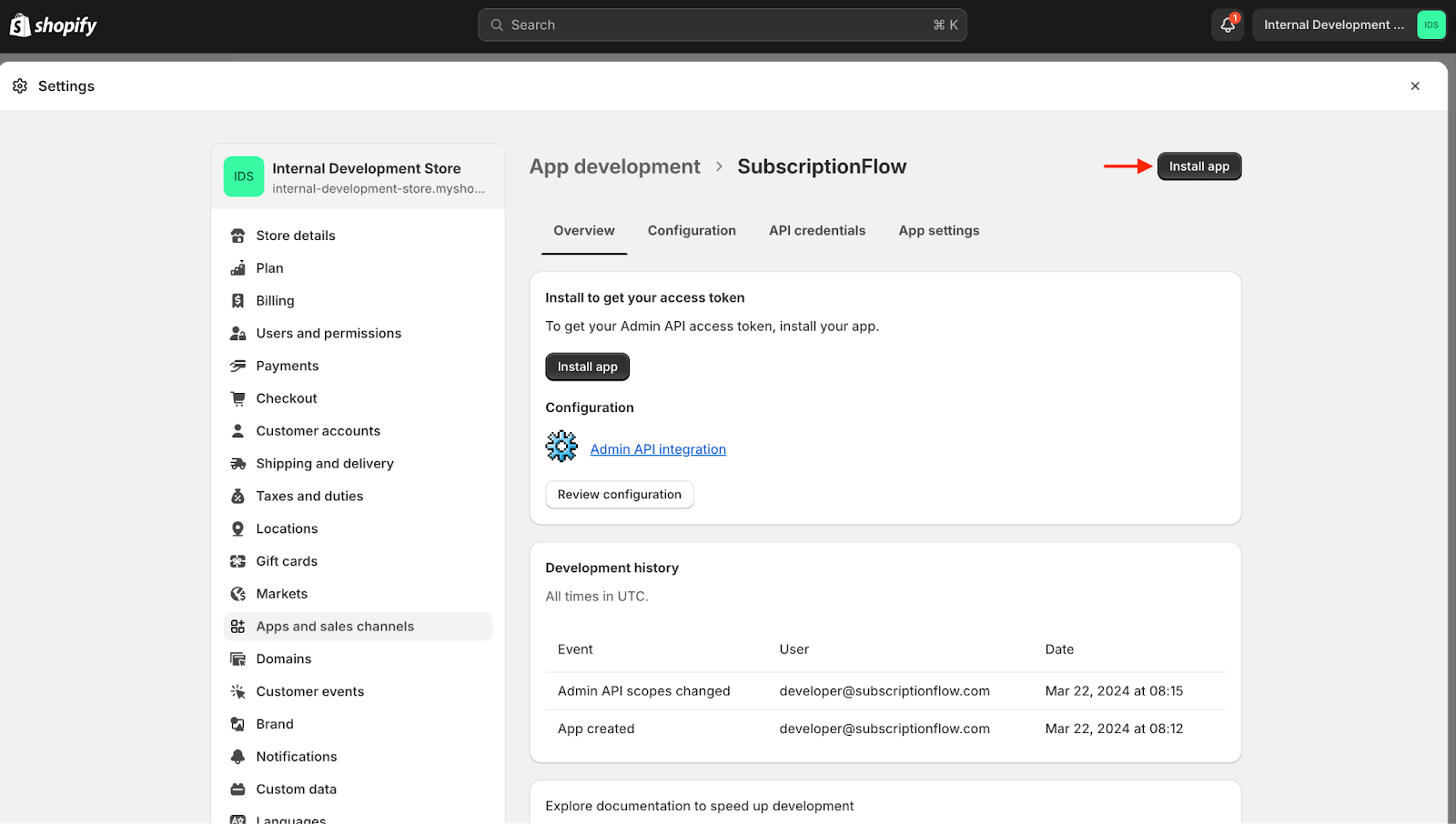
Task: Select Checkout in the sidebar
Action: point(358,398)
